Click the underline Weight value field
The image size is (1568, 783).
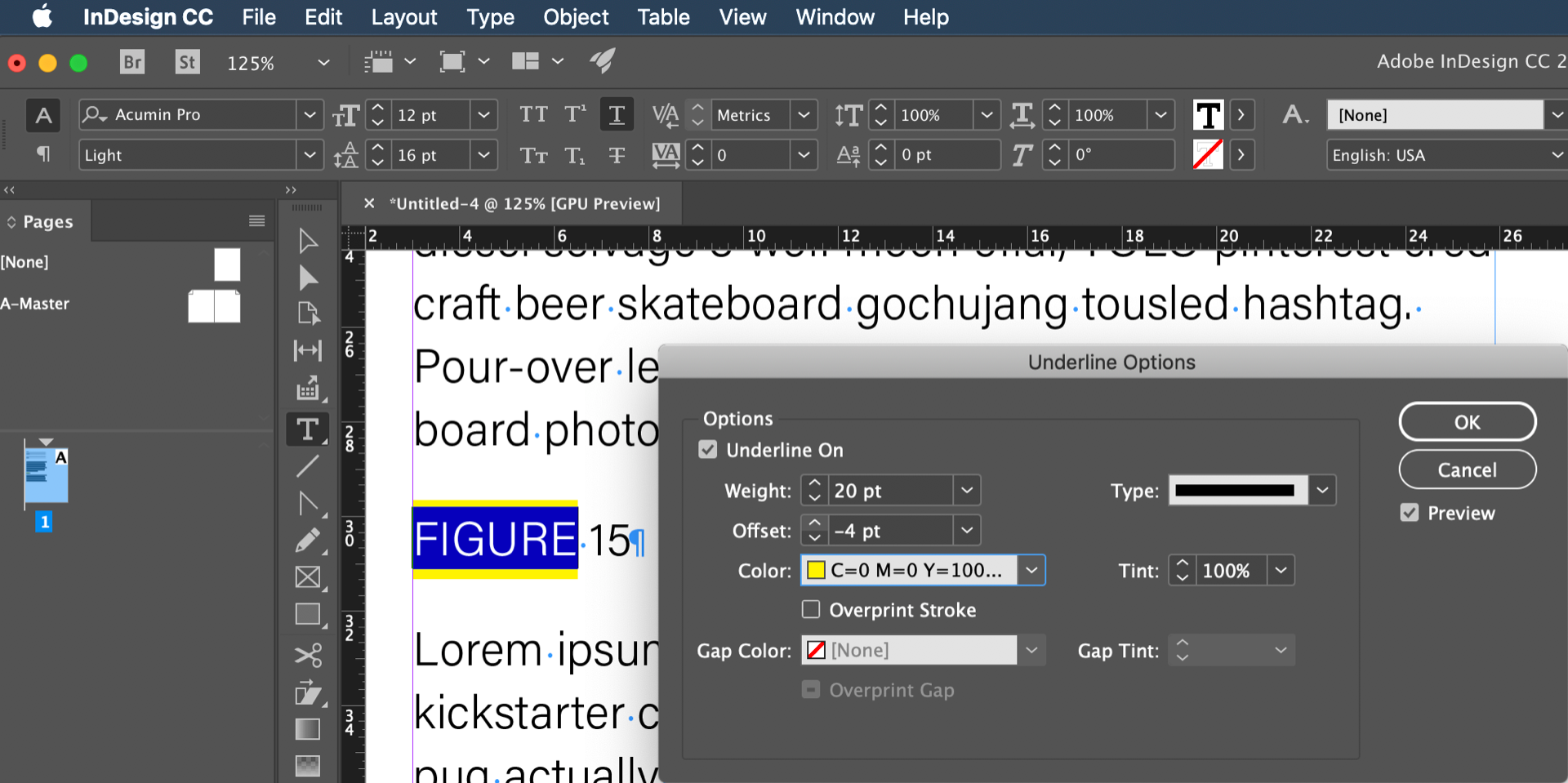coord(890,491)
